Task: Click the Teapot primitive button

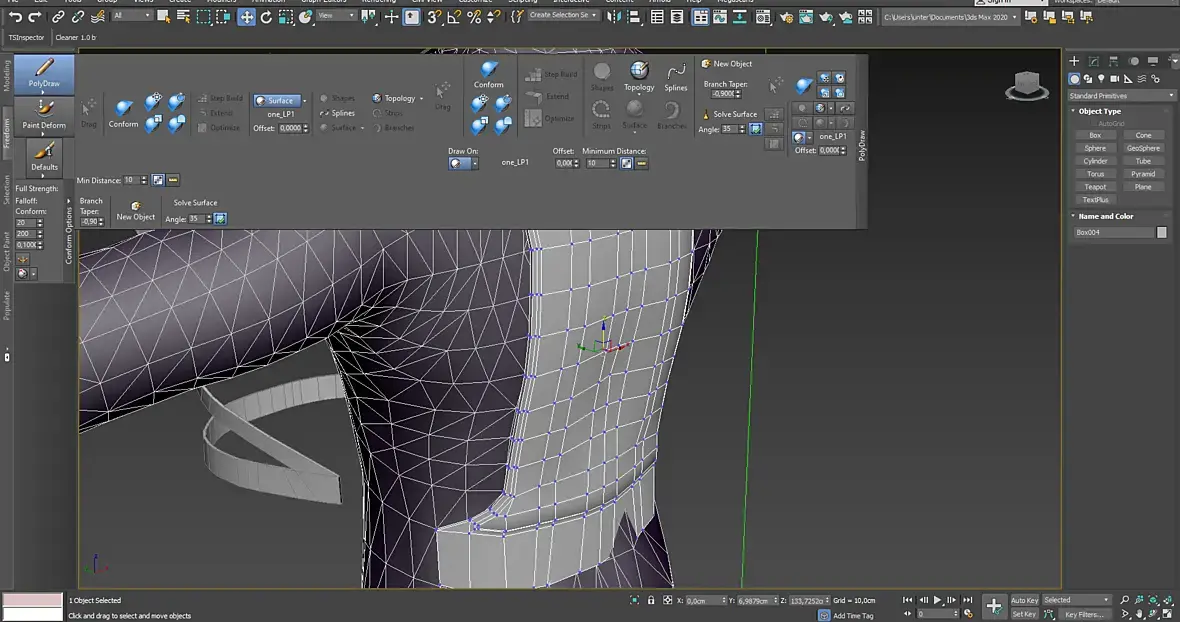Action: coord(1095,187)
